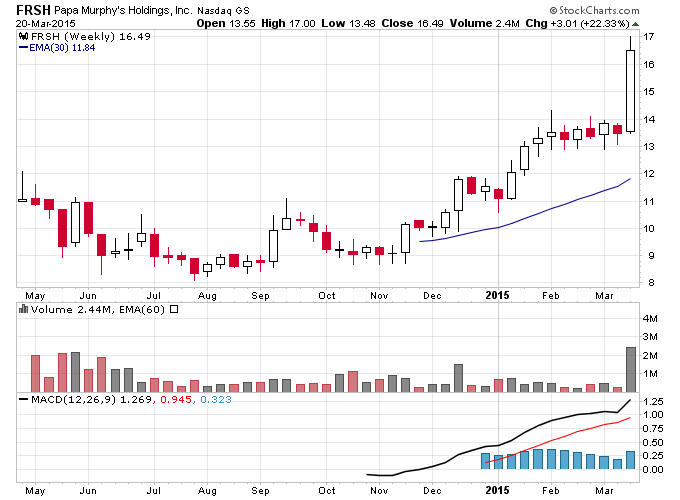
Task: Click the latest blue MACD histogram bar
Action: click(x=631, y=460)
